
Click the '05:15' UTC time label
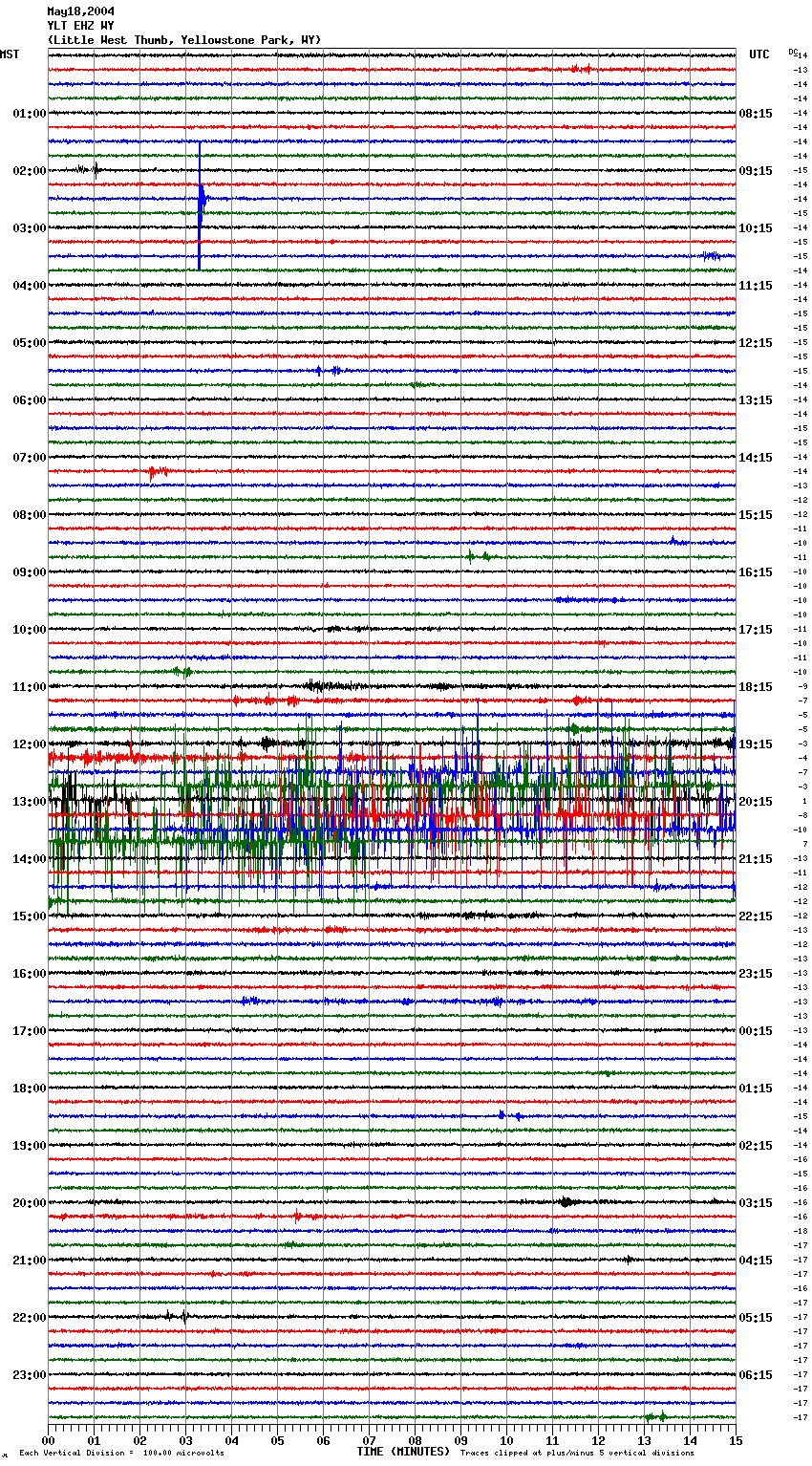[756, 1318]
